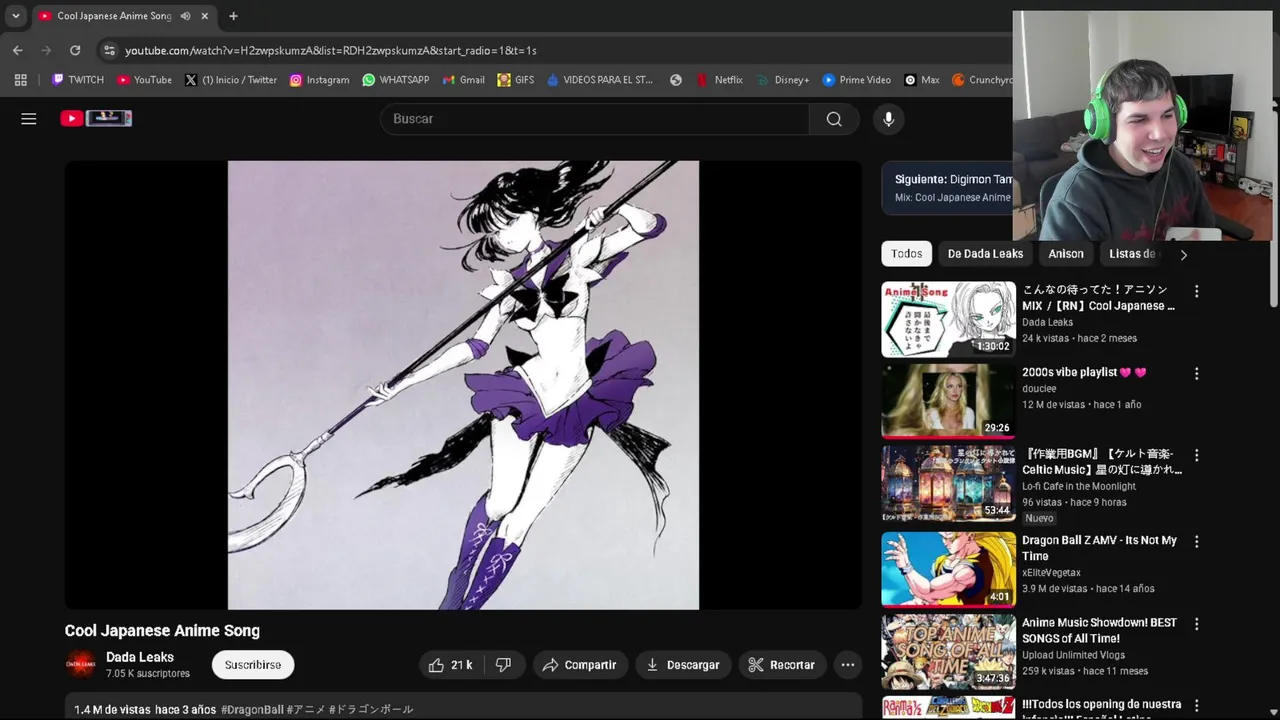Like the video with thumbs up
This screenshot has width=1280, height=720.
coord(449,665)
